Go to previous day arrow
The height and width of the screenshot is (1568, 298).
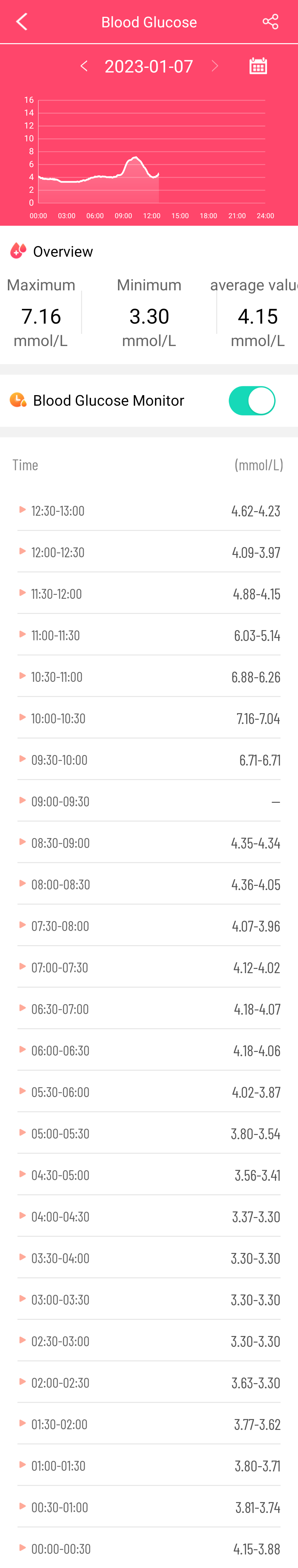[x=84, y=66]
